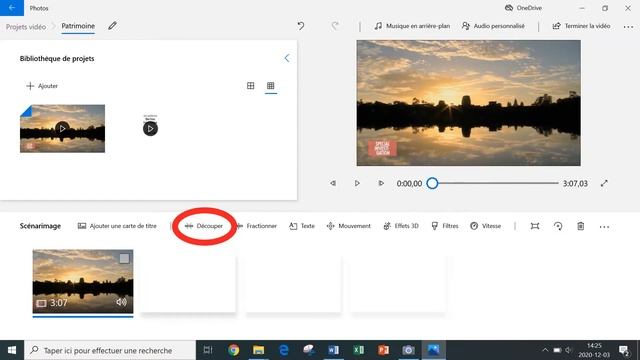Open Word from the taskbar
The height and width of the screenshot is (360, 640).
coord(333,350)
